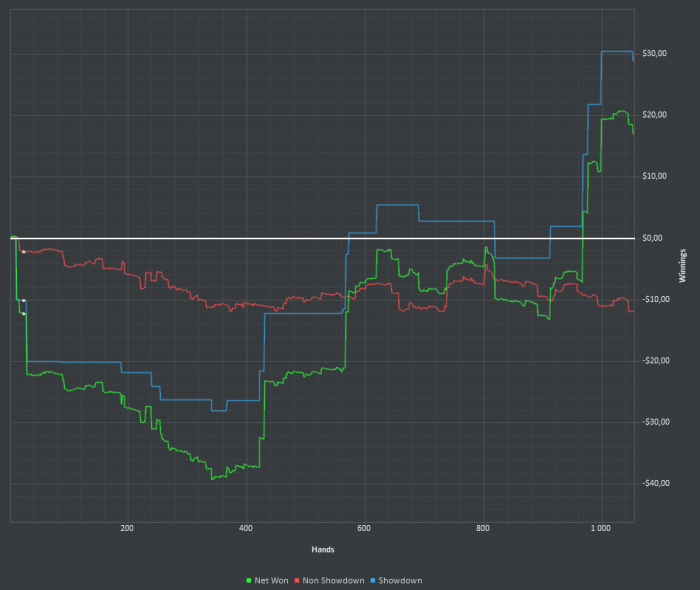Toggle the Non Showdown legend entry

(329, 581)
